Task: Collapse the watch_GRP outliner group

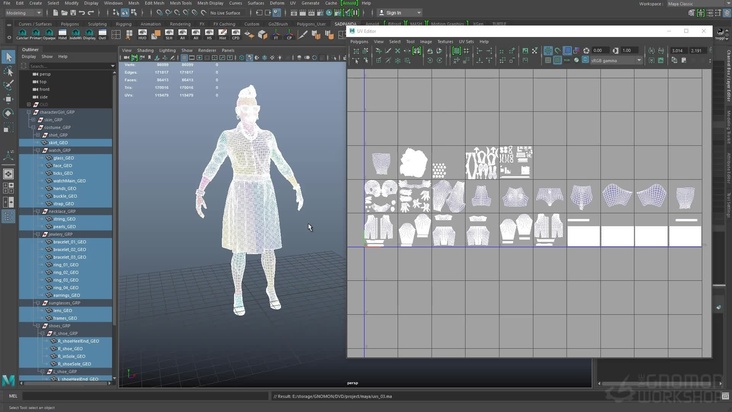Action: (x=38, y=150)
